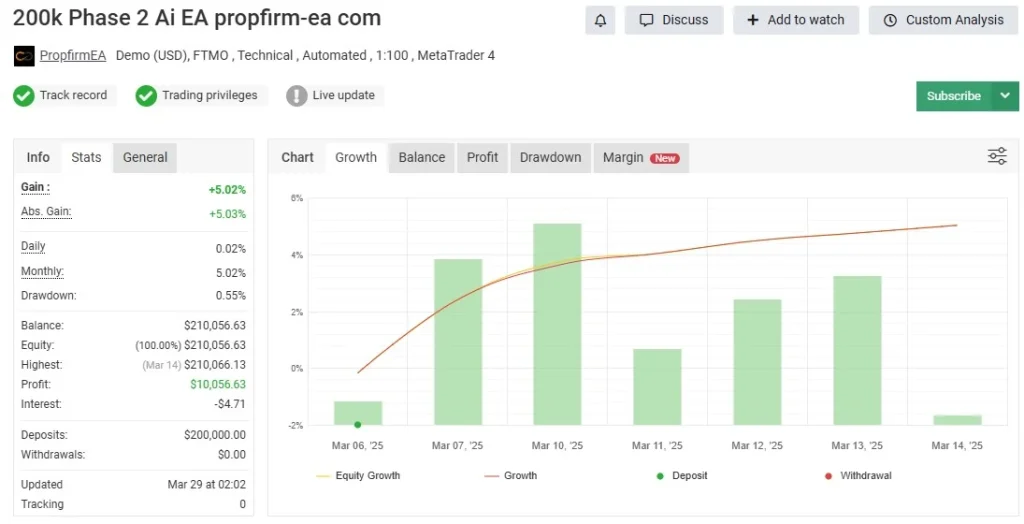Image resolution: width=1024 pixels, height=524 pixels.
Task: Click the +5.02% gain value
Action: [x=227, y=190]
